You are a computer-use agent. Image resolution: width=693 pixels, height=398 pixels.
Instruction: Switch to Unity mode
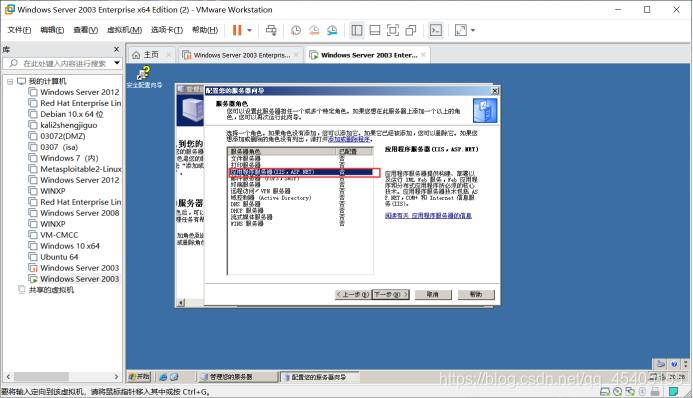[411, 30]
